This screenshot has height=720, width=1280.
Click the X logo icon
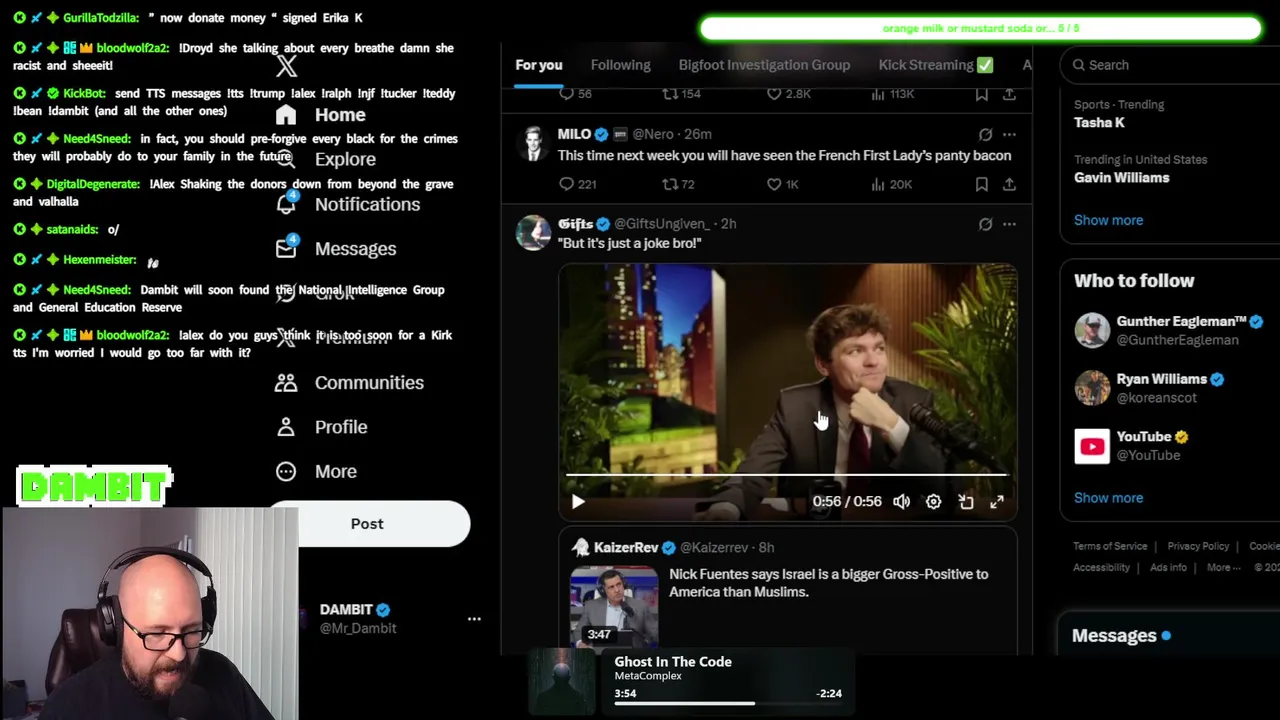286,67
